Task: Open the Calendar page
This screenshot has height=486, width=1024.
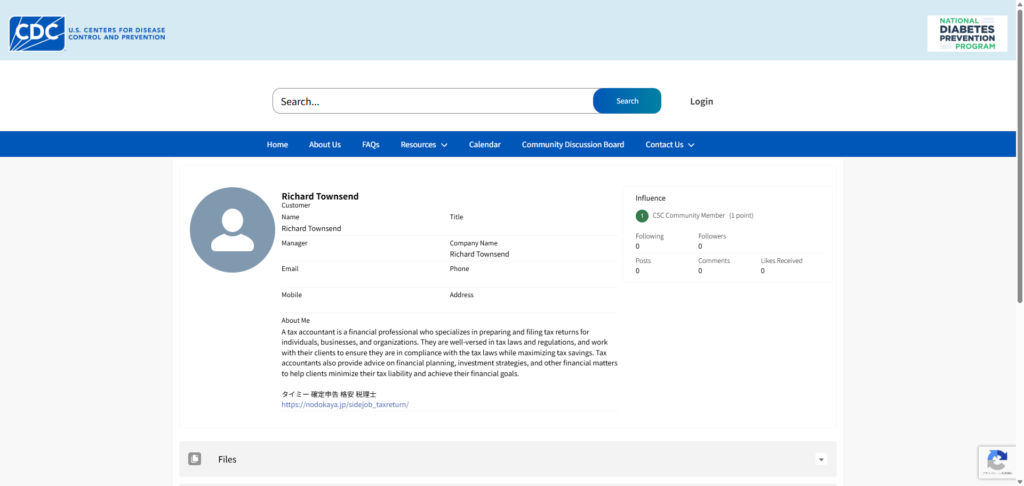Action: pos(485,145)
